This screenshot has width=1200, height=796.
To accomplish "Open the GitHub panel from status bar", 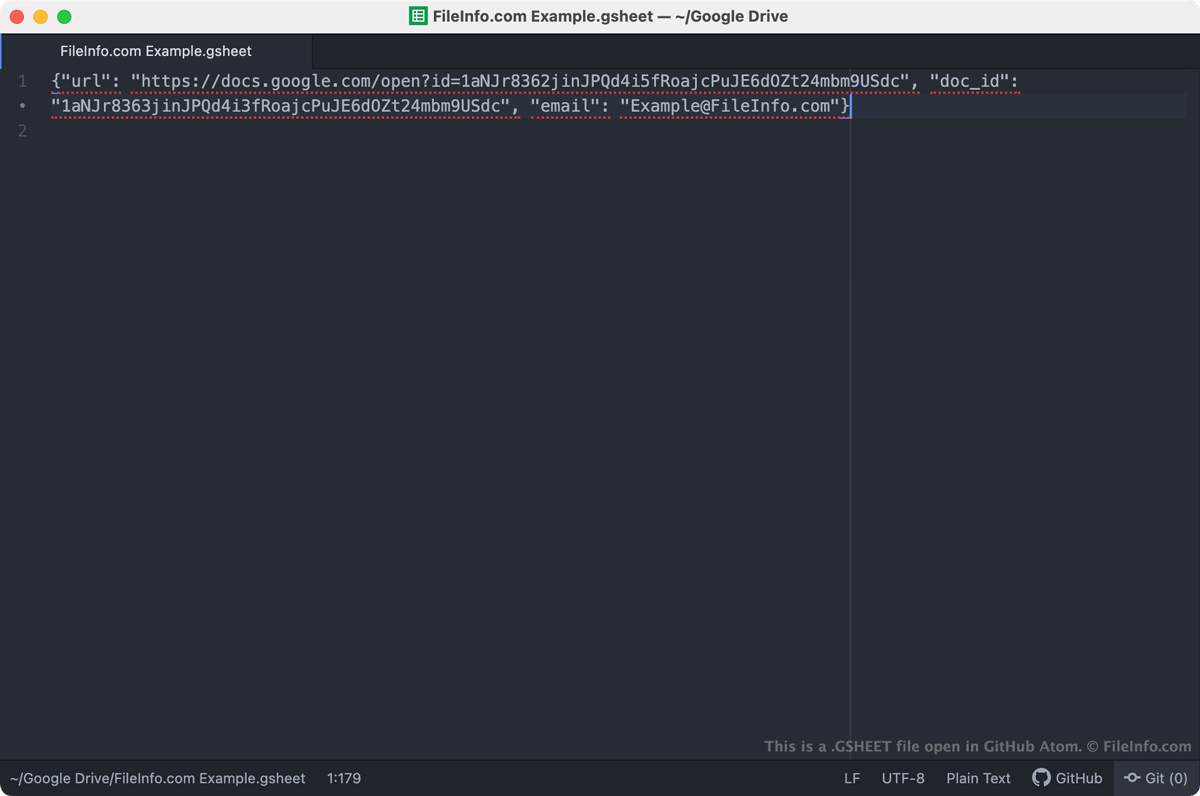I will click(1067, 778).
